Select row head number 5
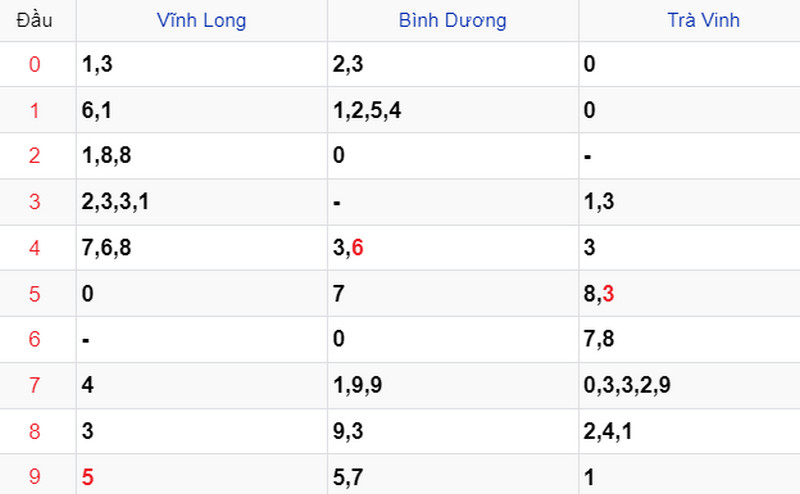 34,294
